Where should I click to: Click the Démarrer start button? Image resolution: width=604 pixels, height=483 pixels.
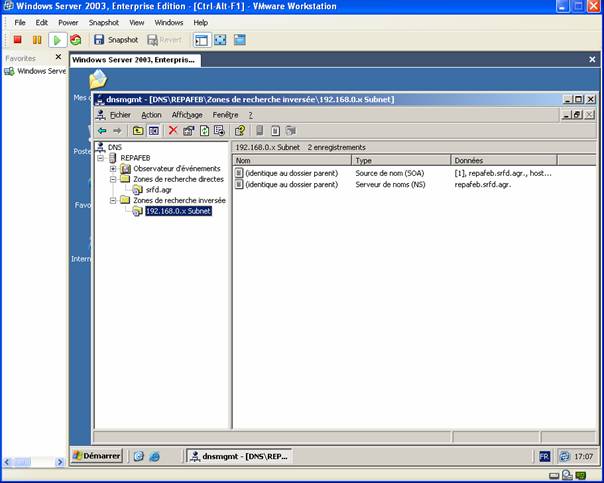pos(97,456)
